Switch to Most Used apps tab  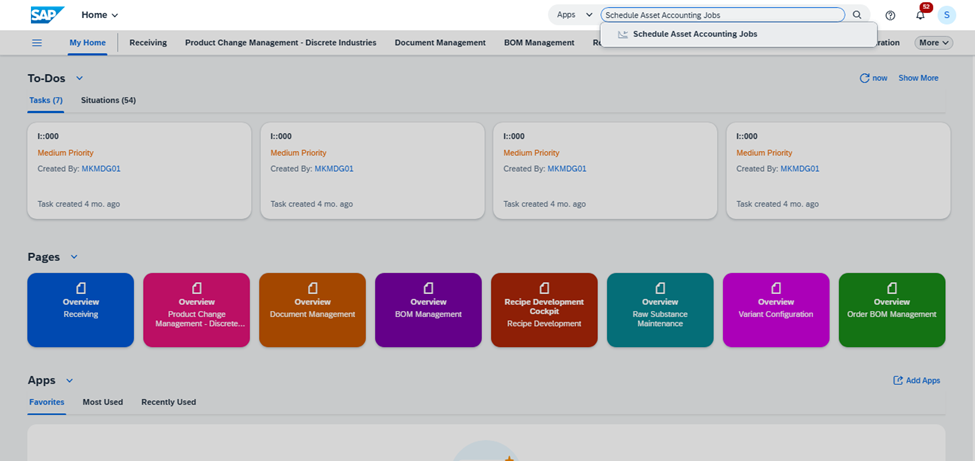tap(103, 402)
